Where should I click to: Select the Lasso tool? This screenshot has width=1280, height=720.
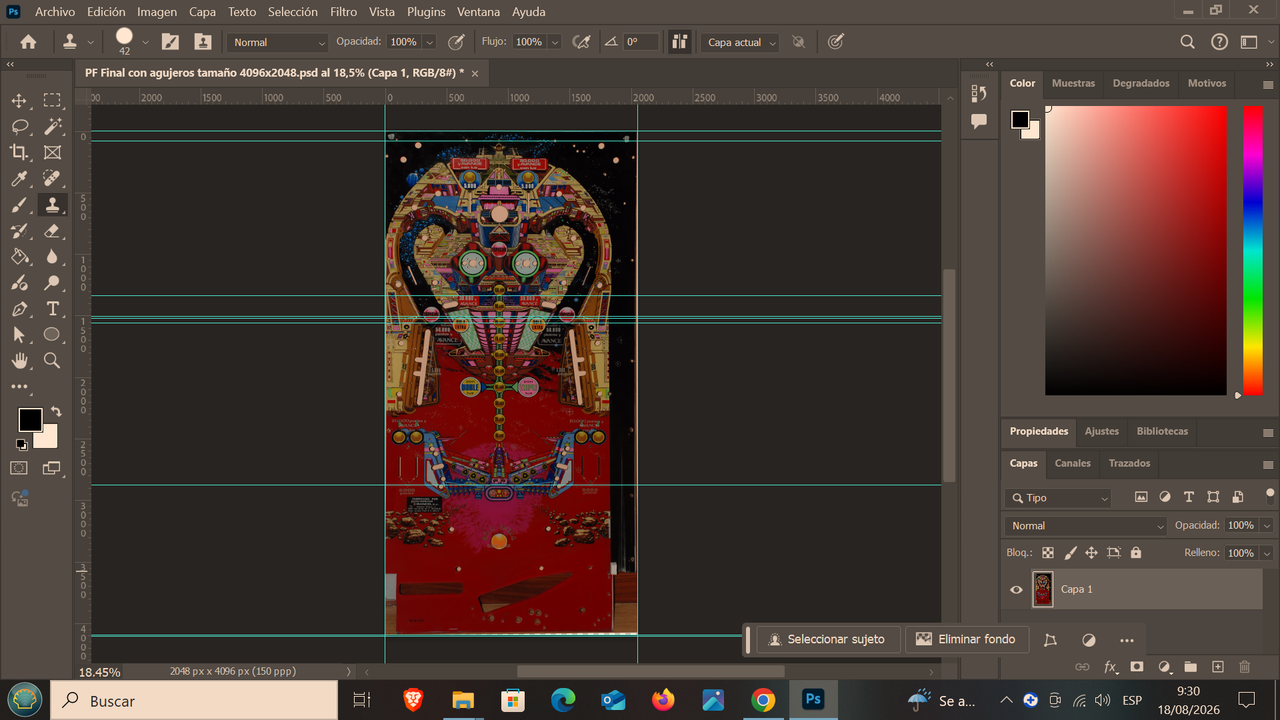click(x=19, y=127)
